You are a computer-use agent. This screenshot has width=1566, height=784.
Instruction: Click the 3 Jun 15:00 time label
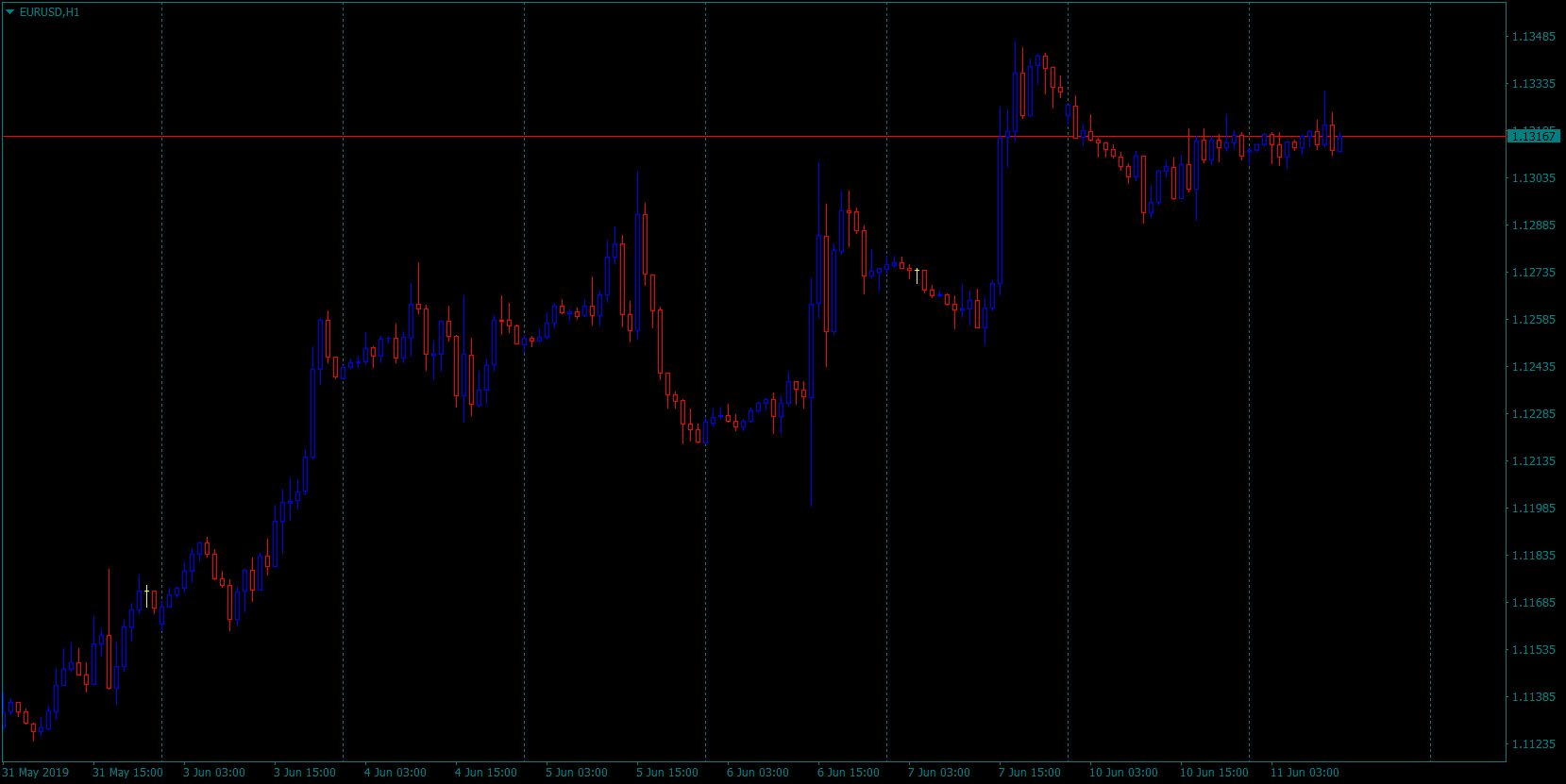point(305,773)
